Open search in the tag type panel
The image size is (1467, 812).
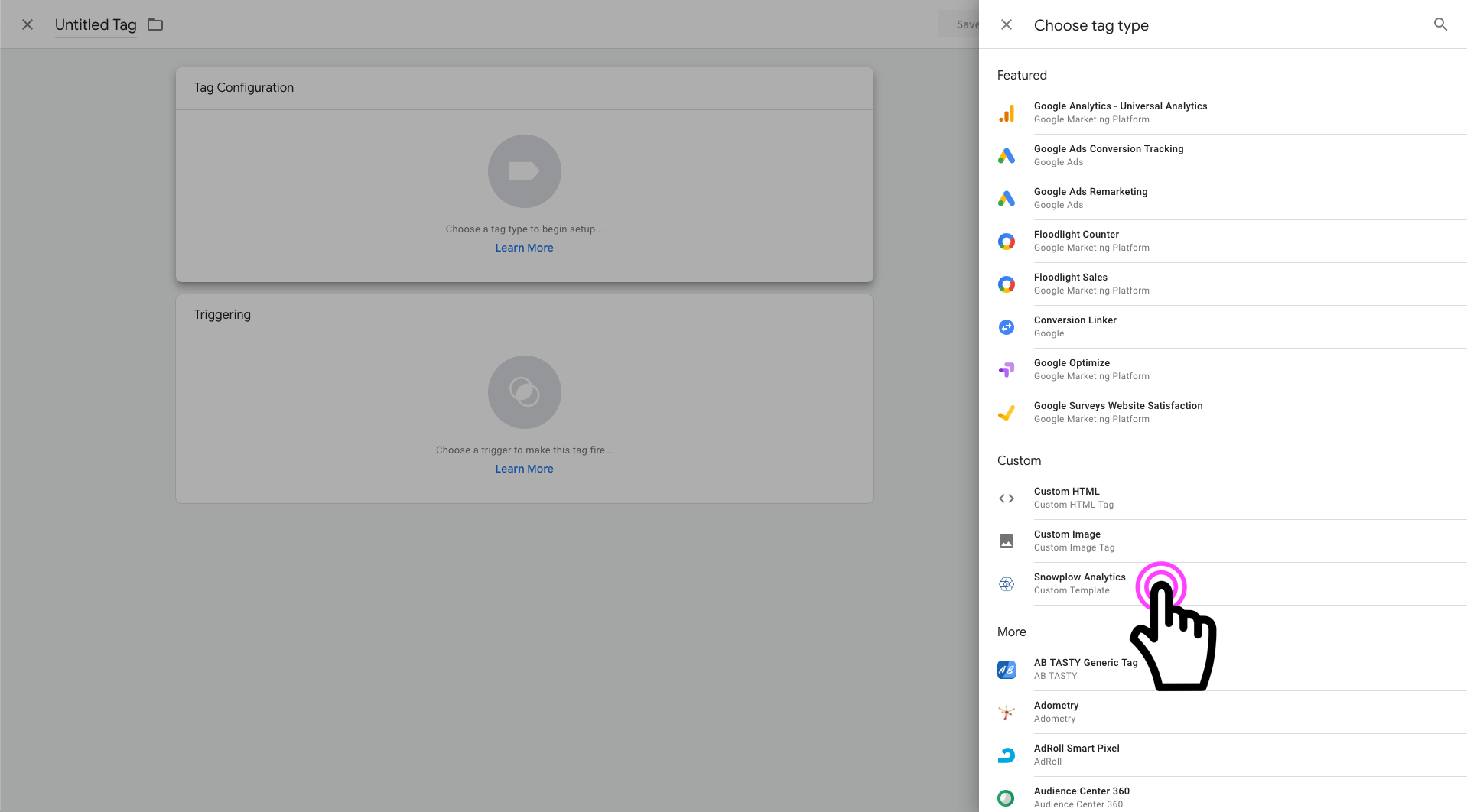pyautogui.click(x=1440, y=24)
